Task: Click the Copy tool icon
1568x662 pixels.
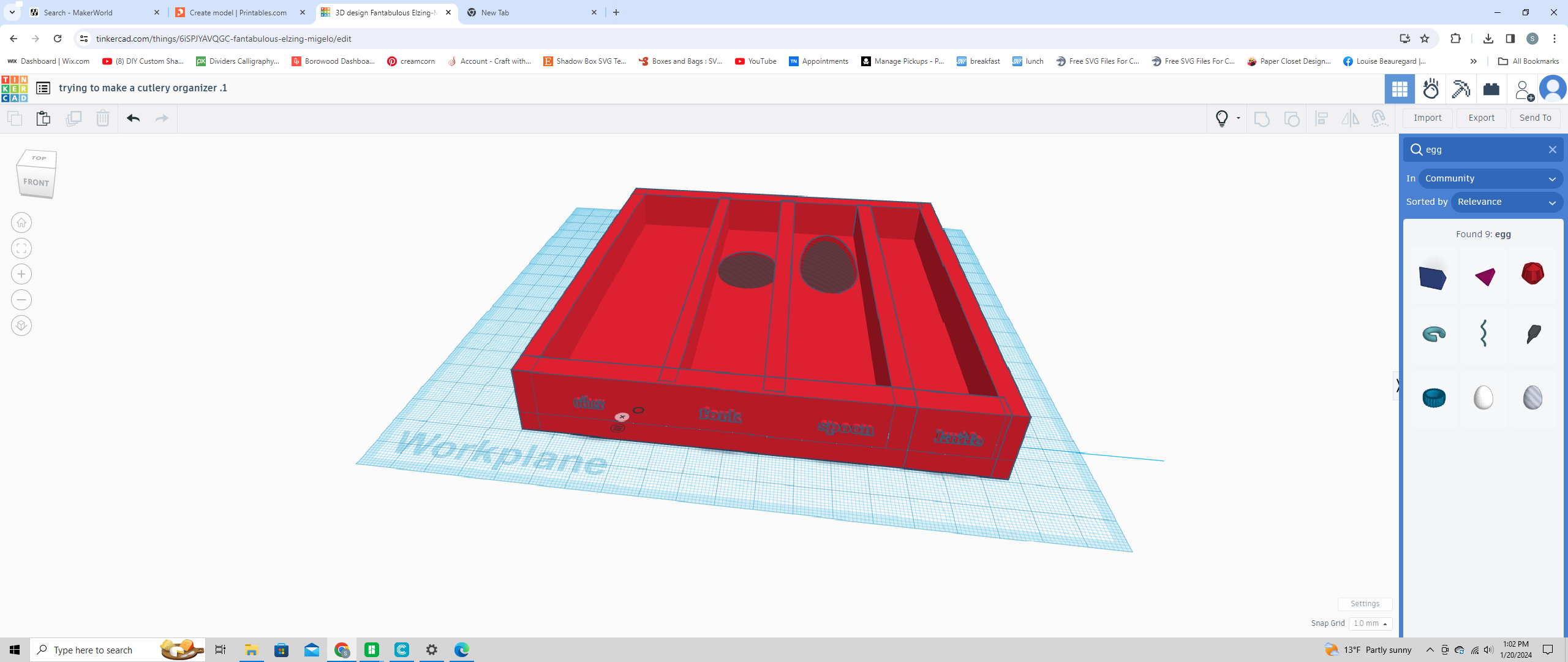Action: click(15, 118)
